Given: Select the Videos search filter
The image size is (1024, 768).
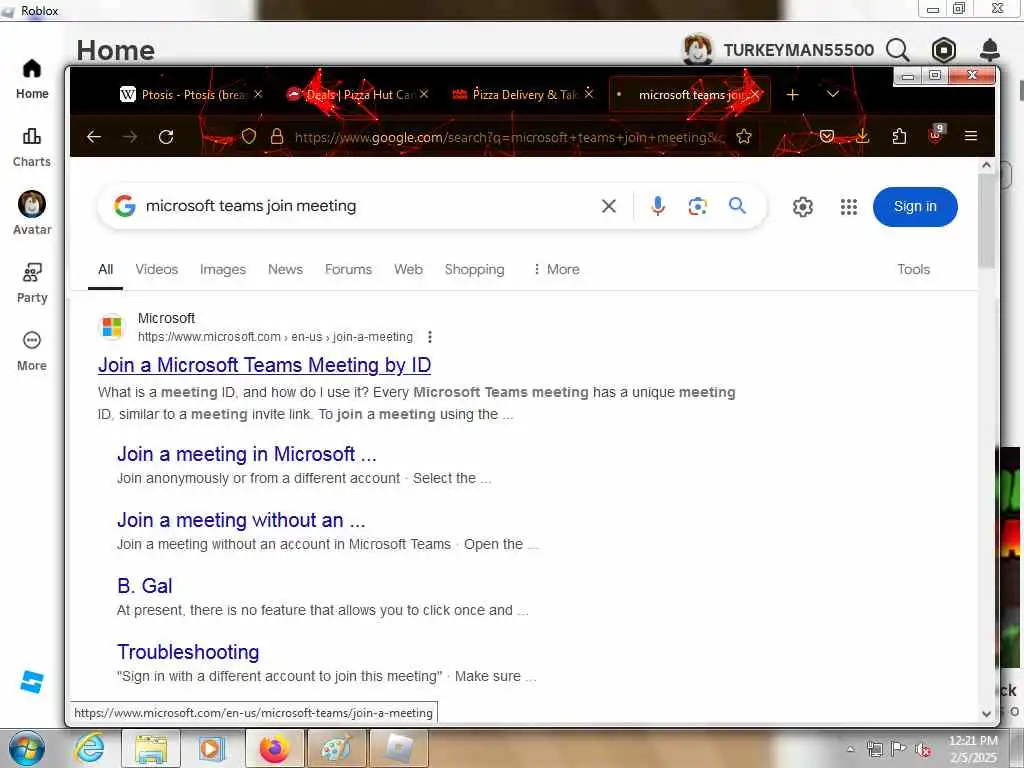Looking at the screenshot, I should pyautogui.click(x=157, y=269).
